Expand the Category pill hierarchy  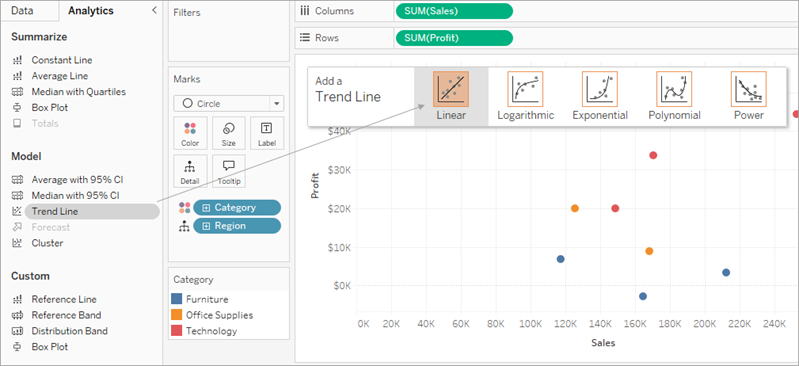coord(206,207)
